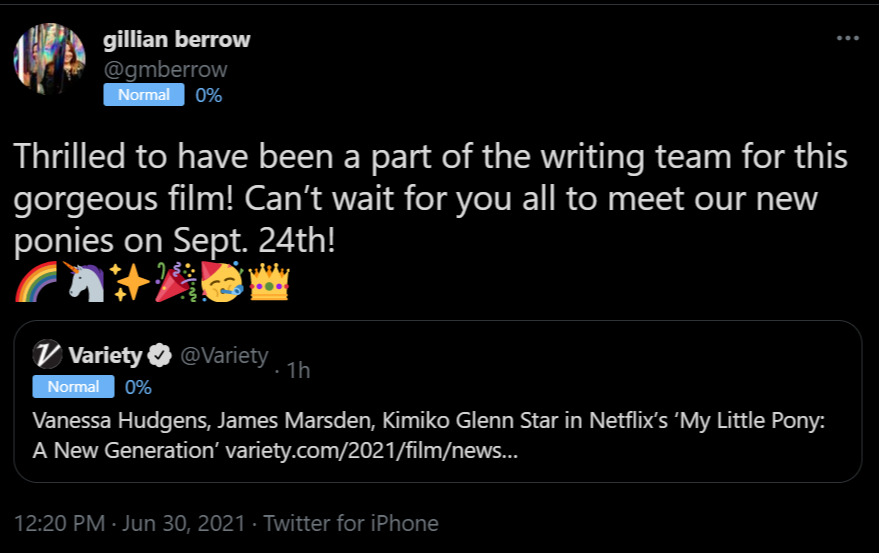Click the sparkles emoji in the tweet

130,284
